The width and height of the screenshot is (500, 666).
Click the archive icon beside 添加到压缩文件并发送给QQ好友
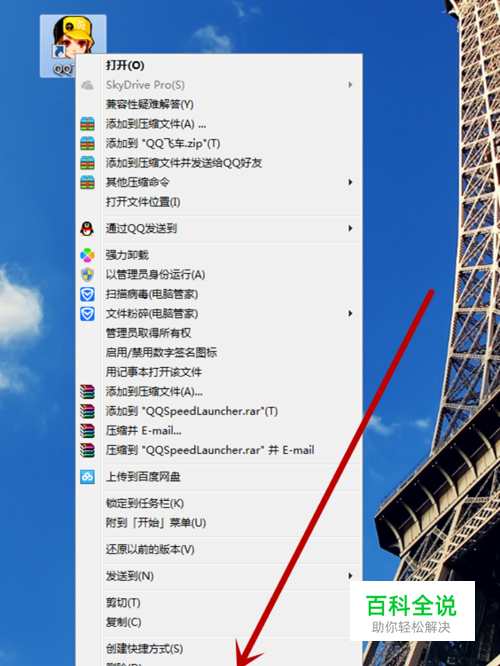[x=88, y=163]
